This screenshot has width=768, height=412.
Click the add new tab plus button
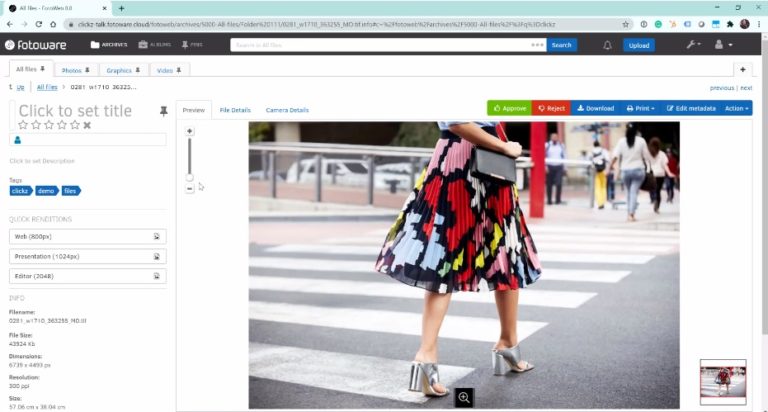pos(742,70)
